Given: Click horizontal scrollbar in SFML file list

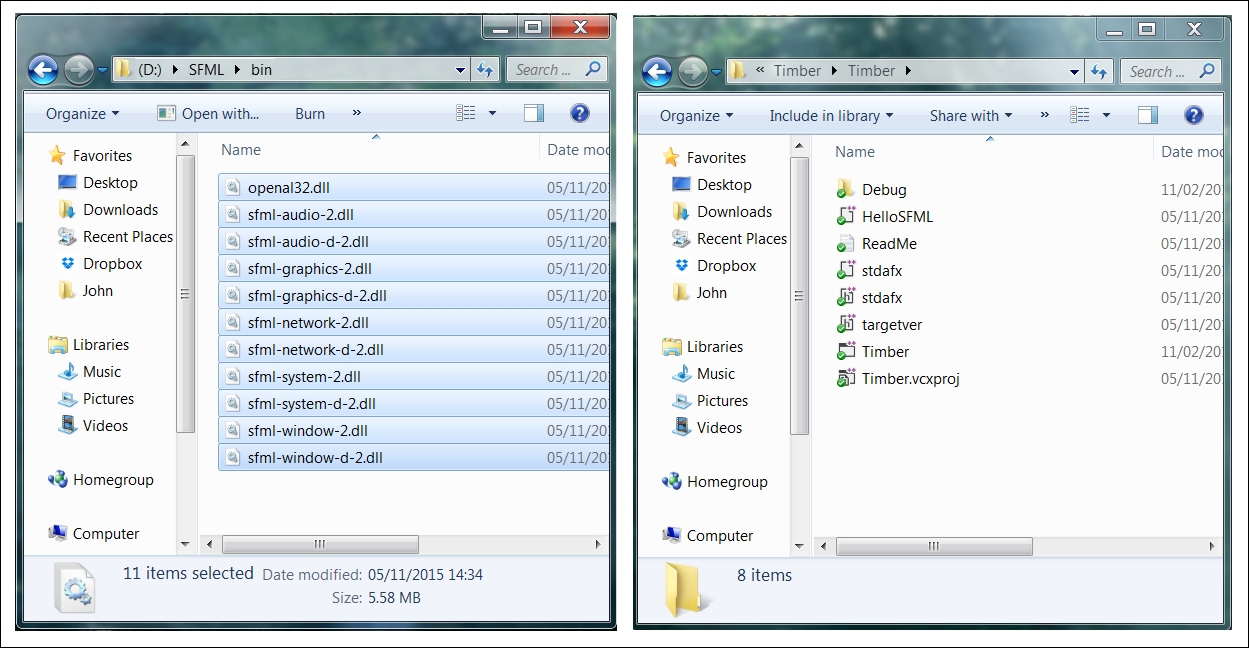Looking at the screenshot, I should [x=320, y=545].
